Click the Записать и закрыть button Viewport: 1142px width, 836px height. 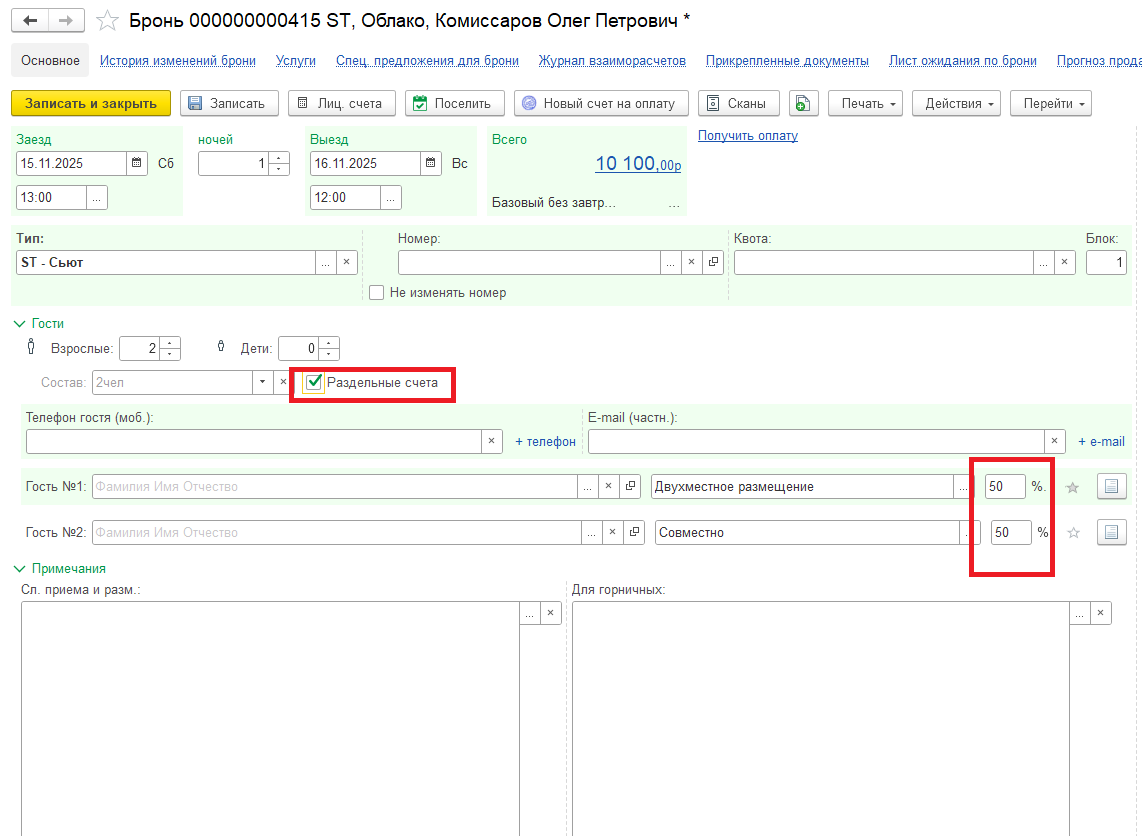pos(91,103)
